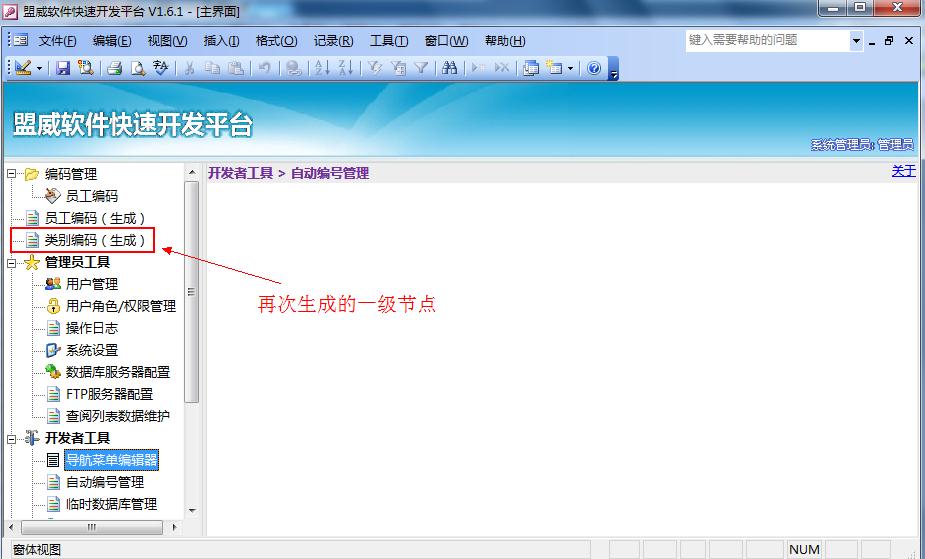Click the Undo icon
925x559 pixels.
(264, 68)
